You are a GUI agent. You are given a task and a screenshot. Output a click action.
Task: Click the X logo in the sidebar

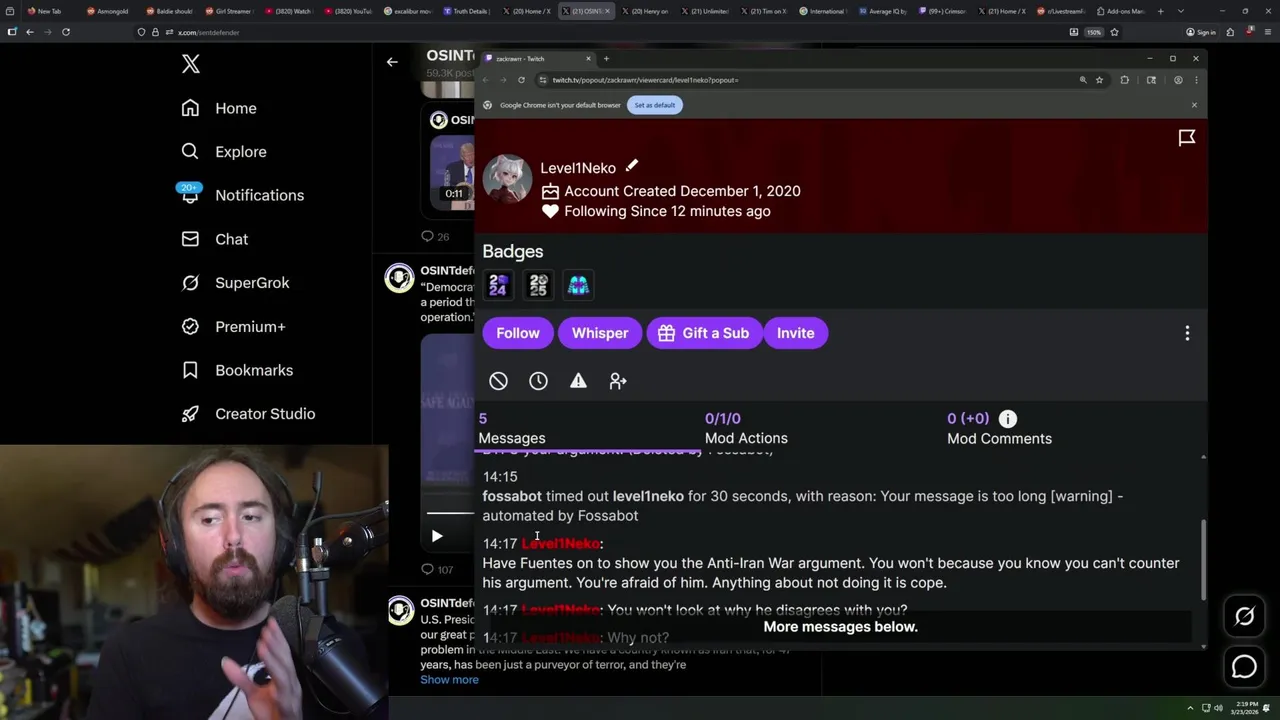pos(191,65)
